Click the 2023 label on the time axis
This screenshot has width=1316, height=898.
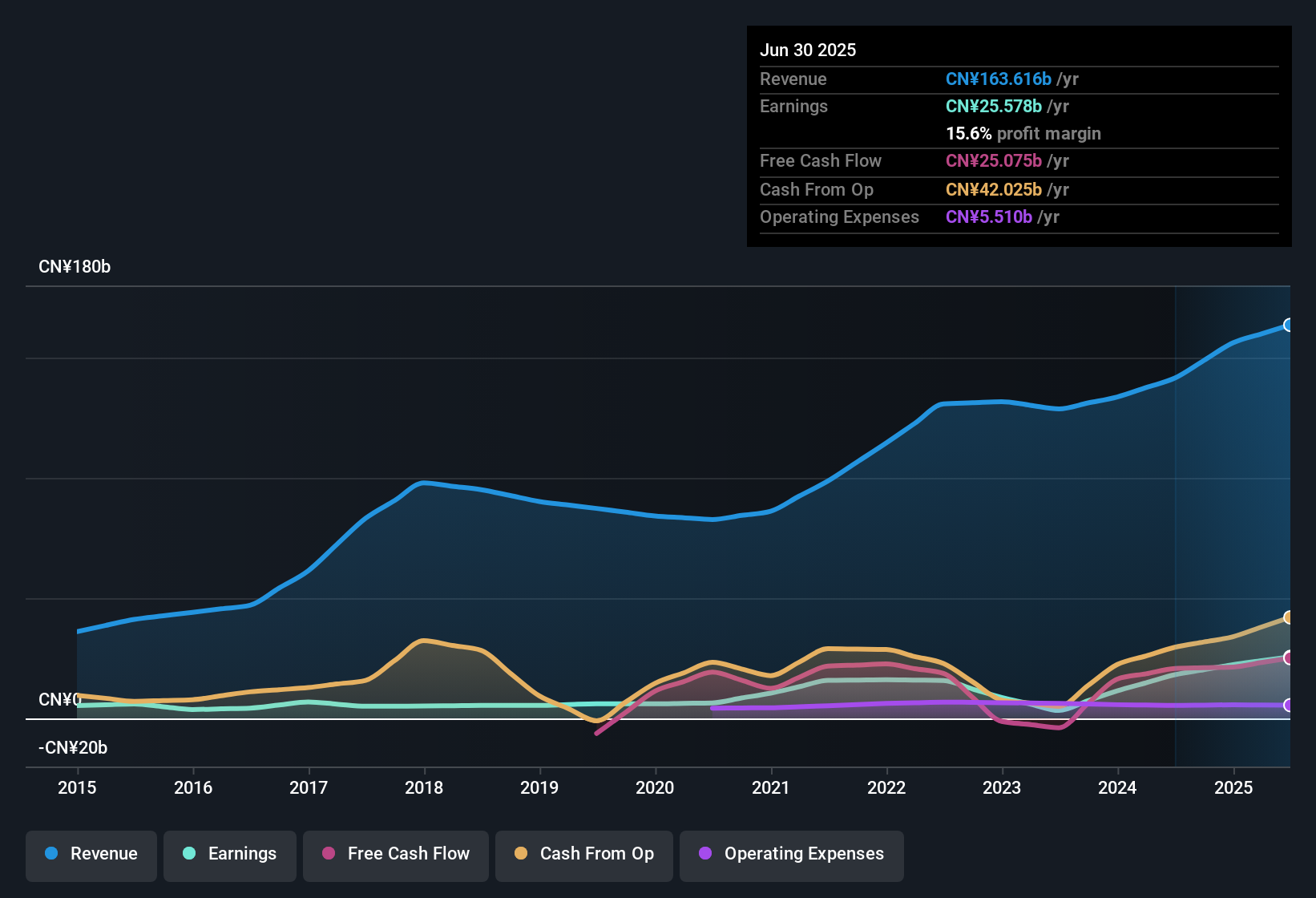point(1002,788)
